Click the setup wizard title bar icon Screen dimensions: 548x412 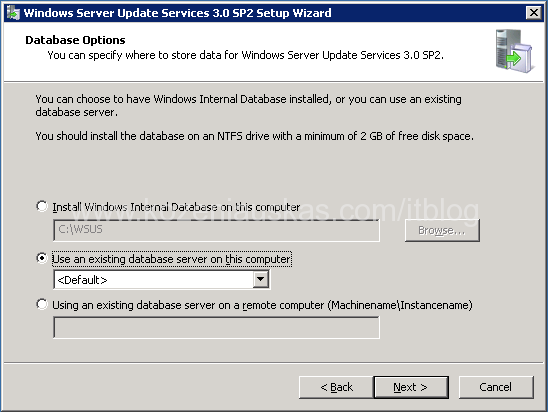13,13
